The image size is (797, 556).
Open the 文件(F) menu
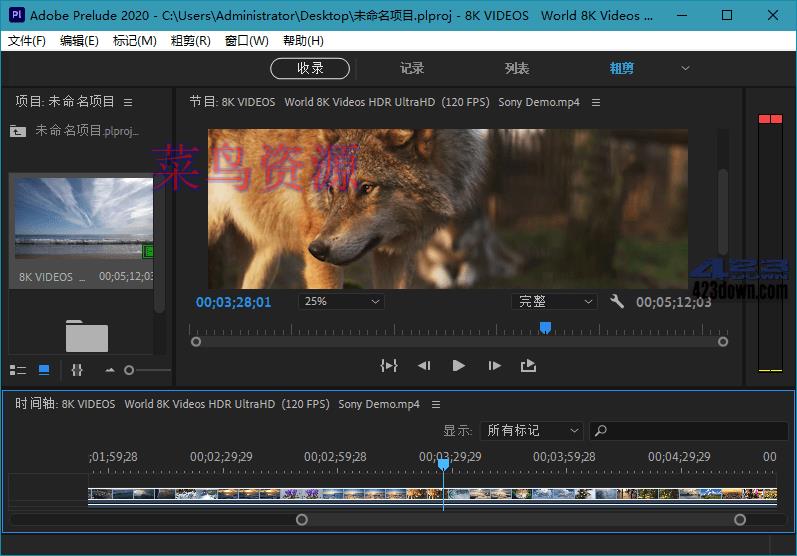(x=27, y=41)
